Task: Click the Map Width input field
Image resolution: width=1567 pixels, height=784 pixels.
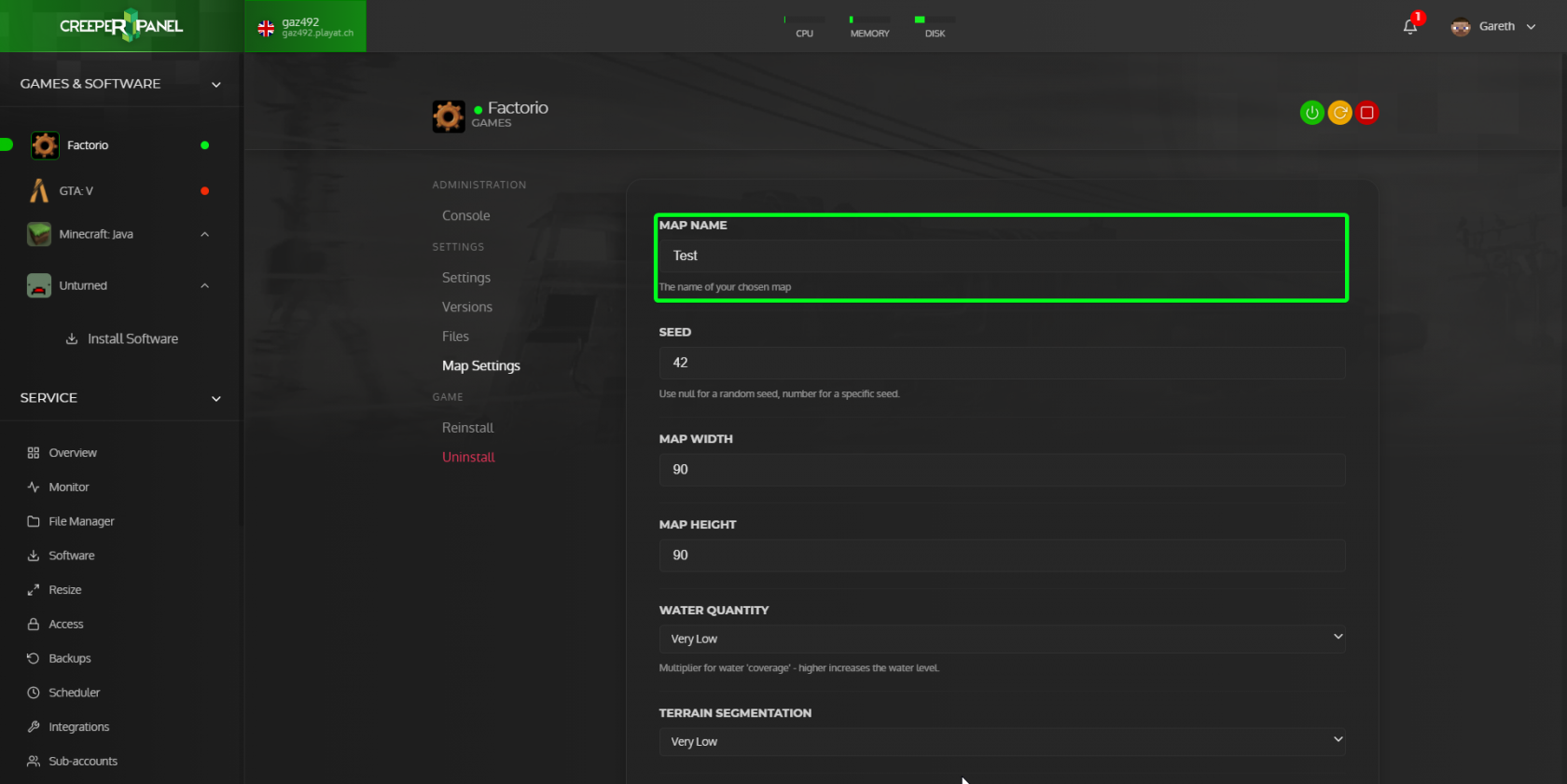Action: 1002,470
